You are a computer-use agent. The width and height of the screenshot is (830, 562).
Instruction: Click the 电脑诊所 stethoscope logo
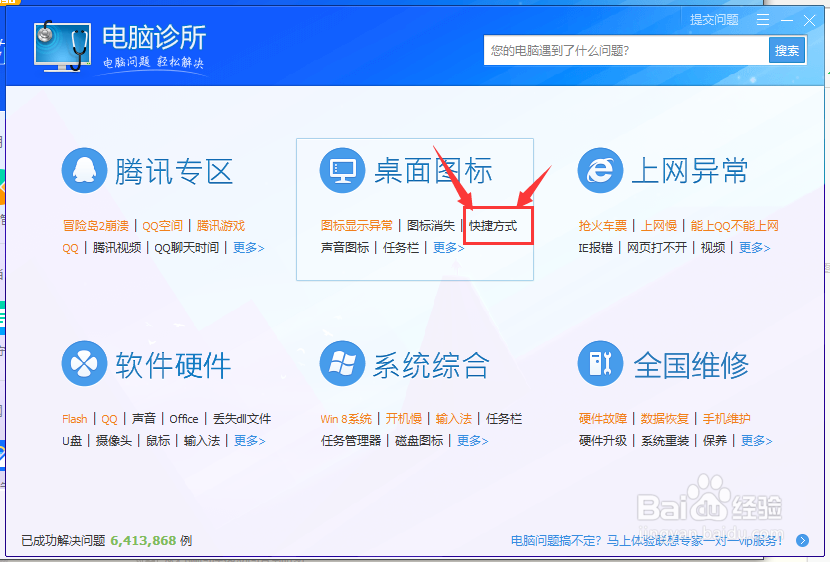tap(62, 46)
